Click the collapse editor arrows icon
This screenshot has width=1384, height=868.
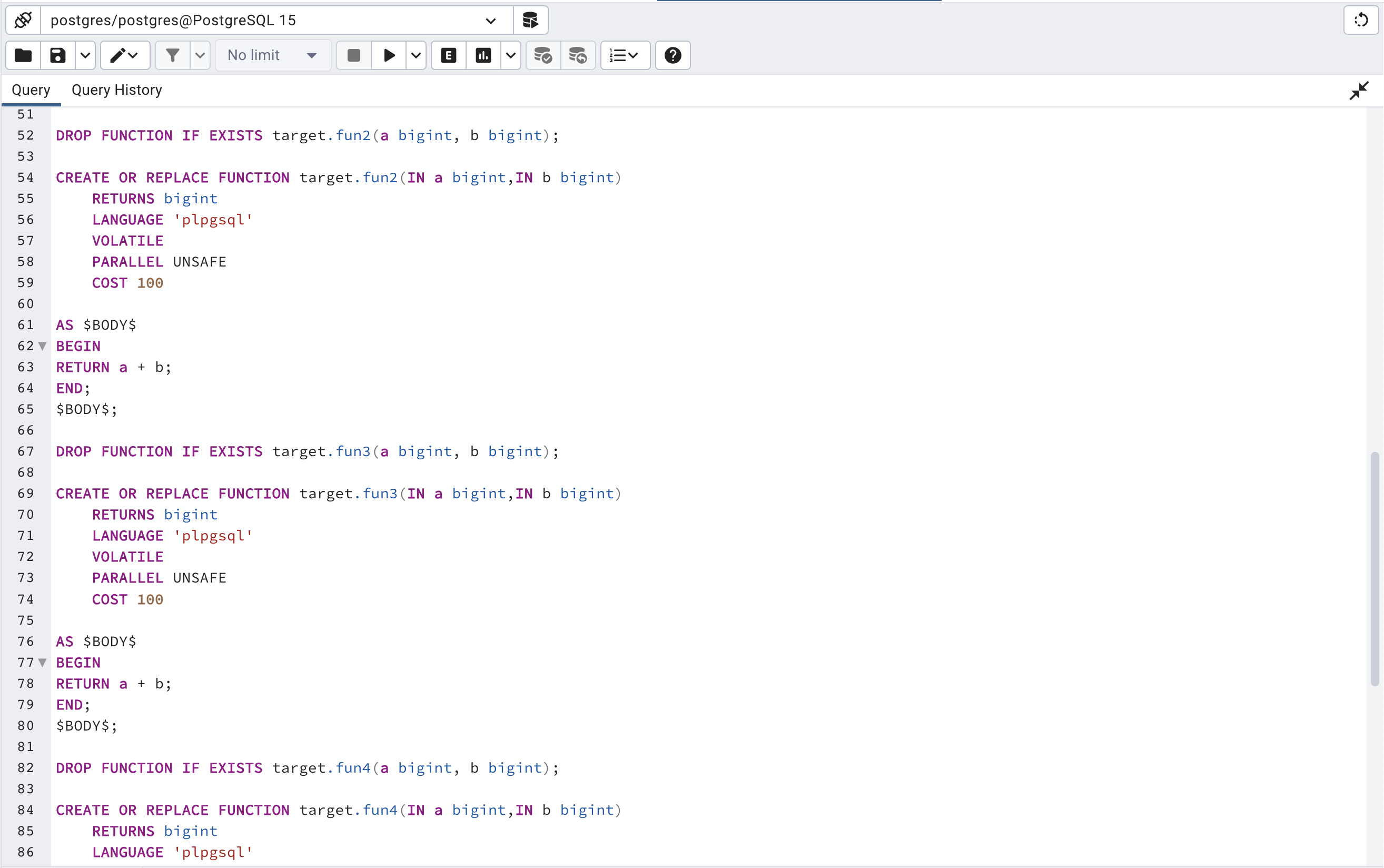coord(1359,91)
